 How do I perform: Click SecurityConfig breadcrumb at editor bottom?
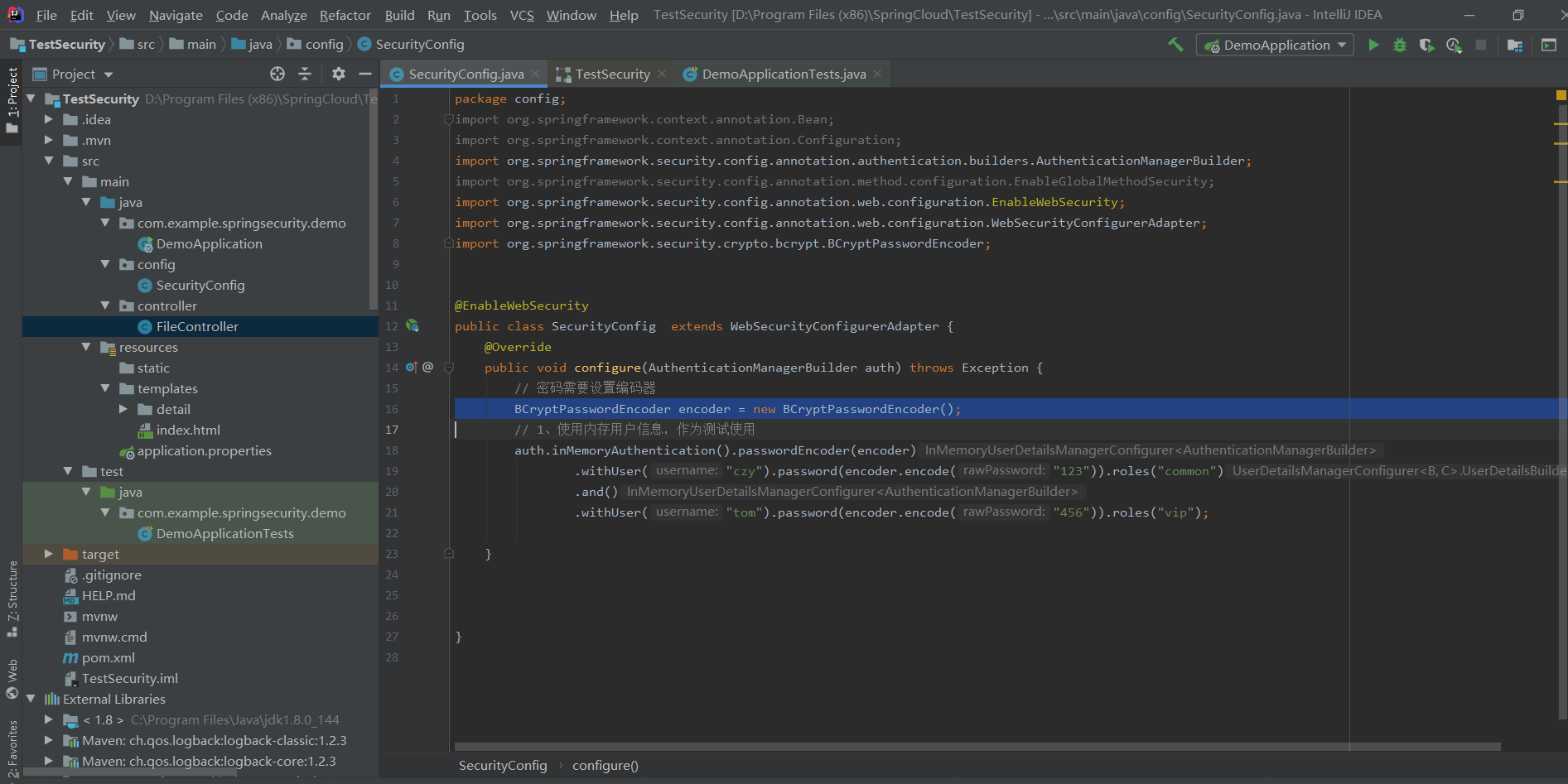503,765
